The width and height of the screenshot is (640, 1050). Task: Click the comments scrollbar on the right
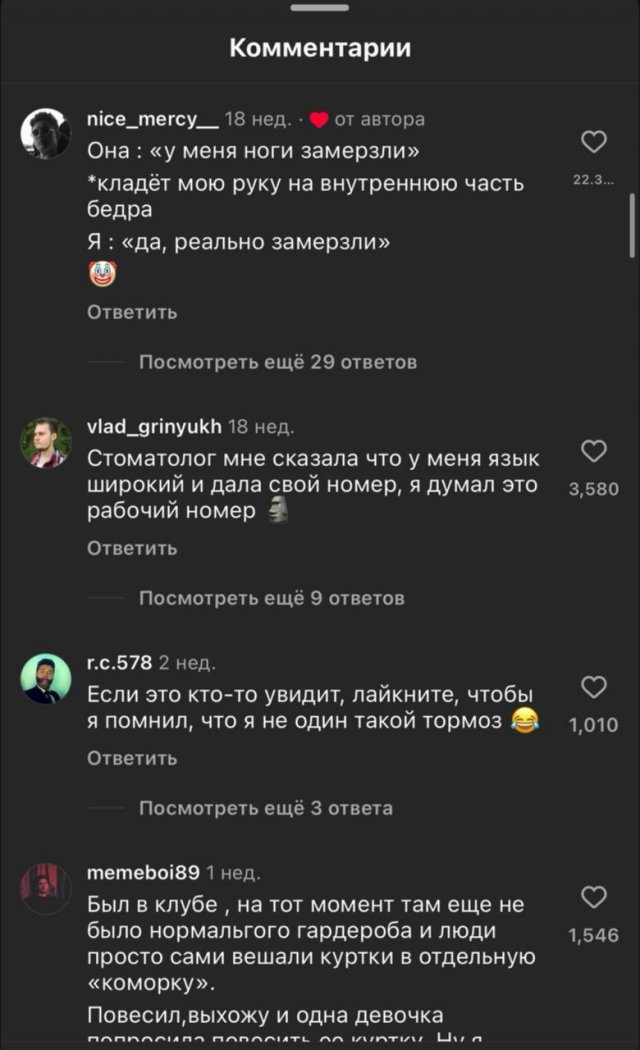pyautogui.click(x=632, y=227)
